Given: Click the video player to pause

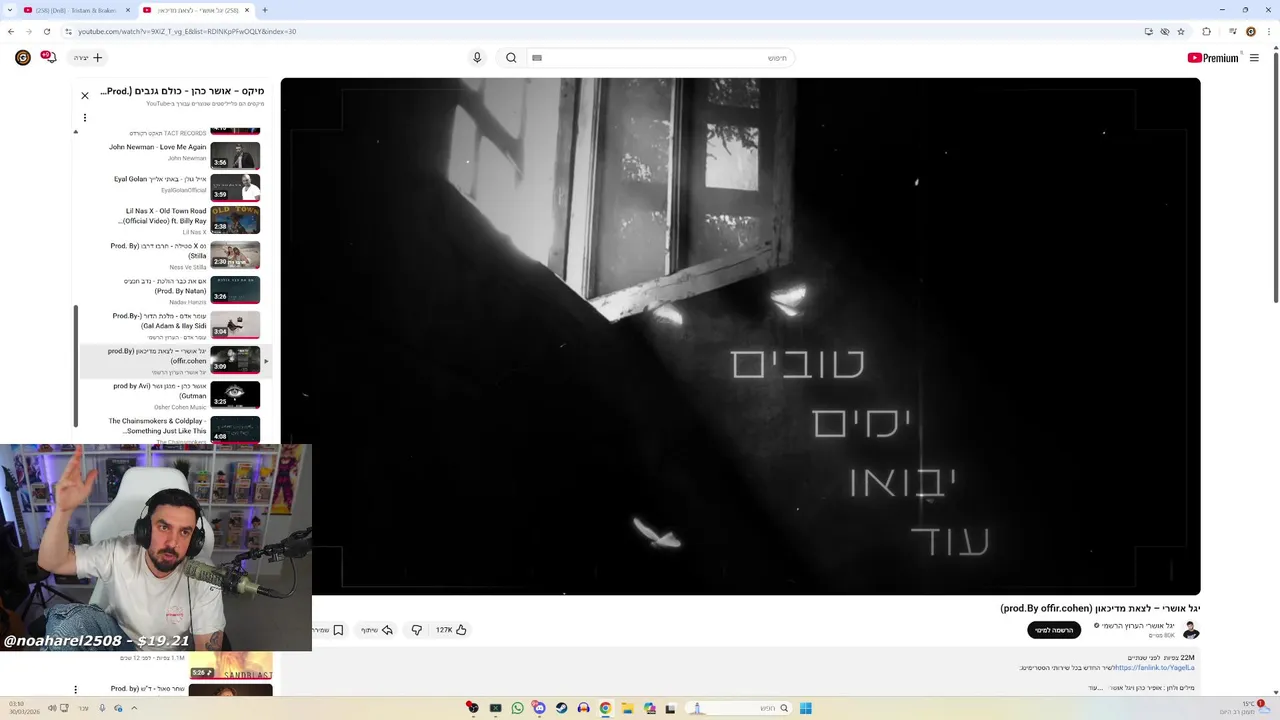Looking at the screenshot, I should pyautogui.click(x=740, y=337).
